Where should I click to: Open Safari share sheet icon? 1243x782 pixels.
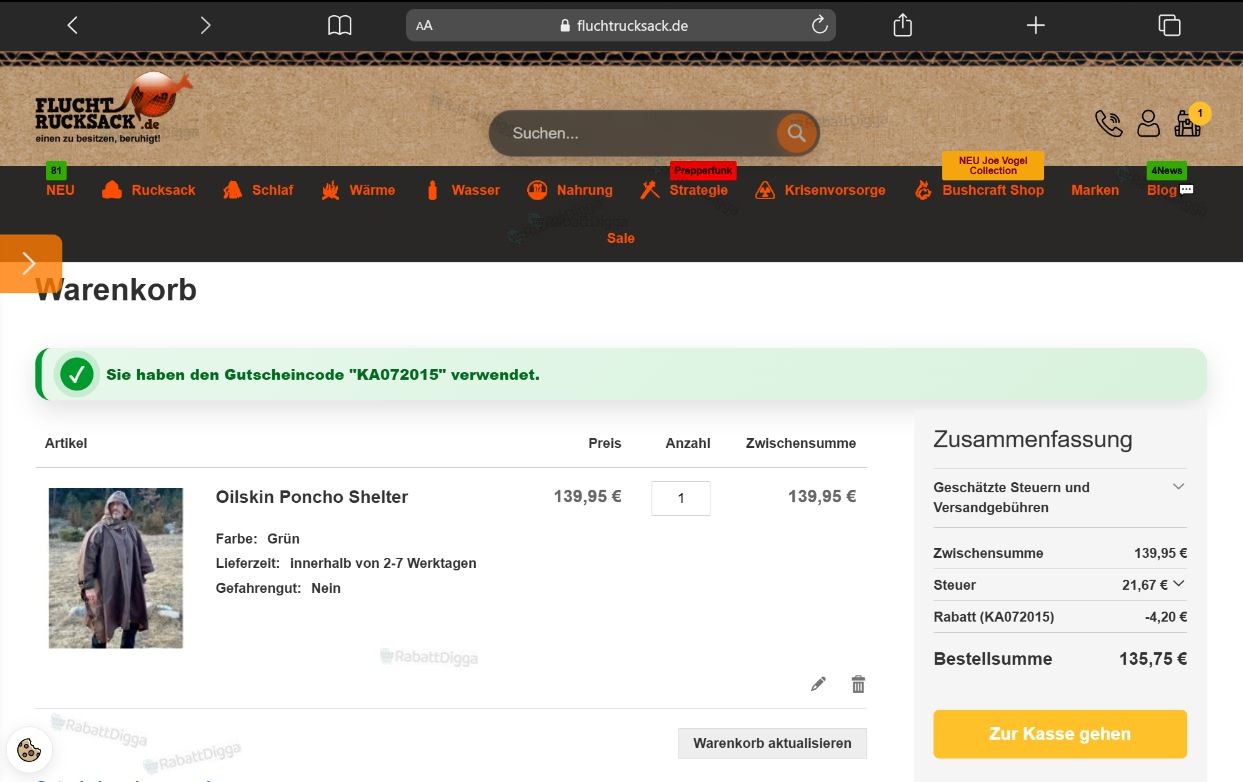pyautogui.click(x=902, y=24)
